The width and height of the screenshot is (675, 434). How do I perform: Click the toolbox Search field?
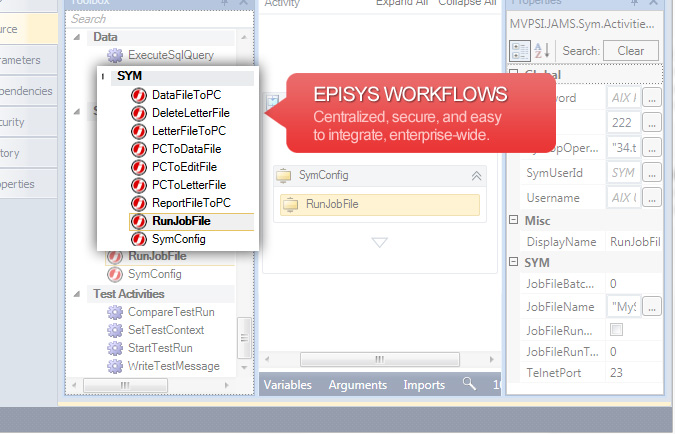159,19
